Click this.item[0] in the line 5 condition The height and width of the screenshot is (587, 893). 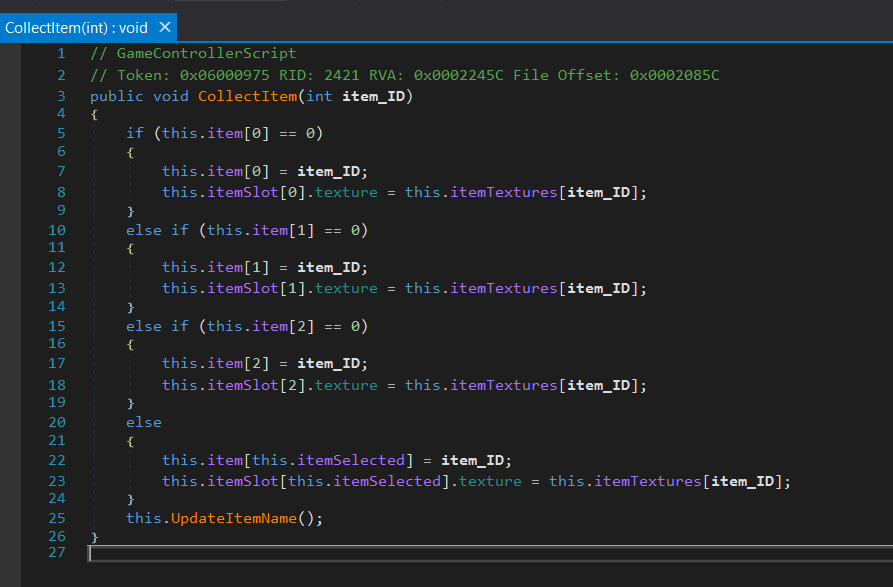[x=216, y=133]
